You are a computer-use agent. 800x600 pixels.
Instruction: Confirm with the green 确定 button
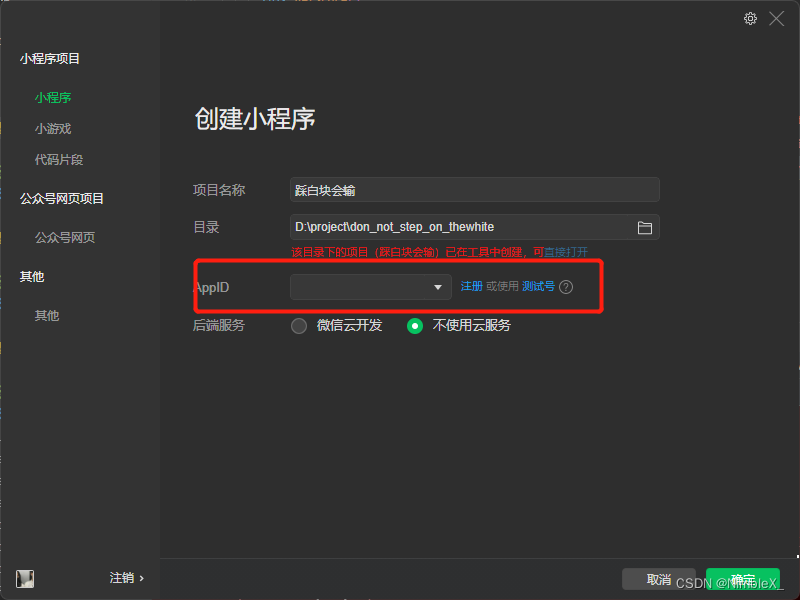tap(742, 579)
